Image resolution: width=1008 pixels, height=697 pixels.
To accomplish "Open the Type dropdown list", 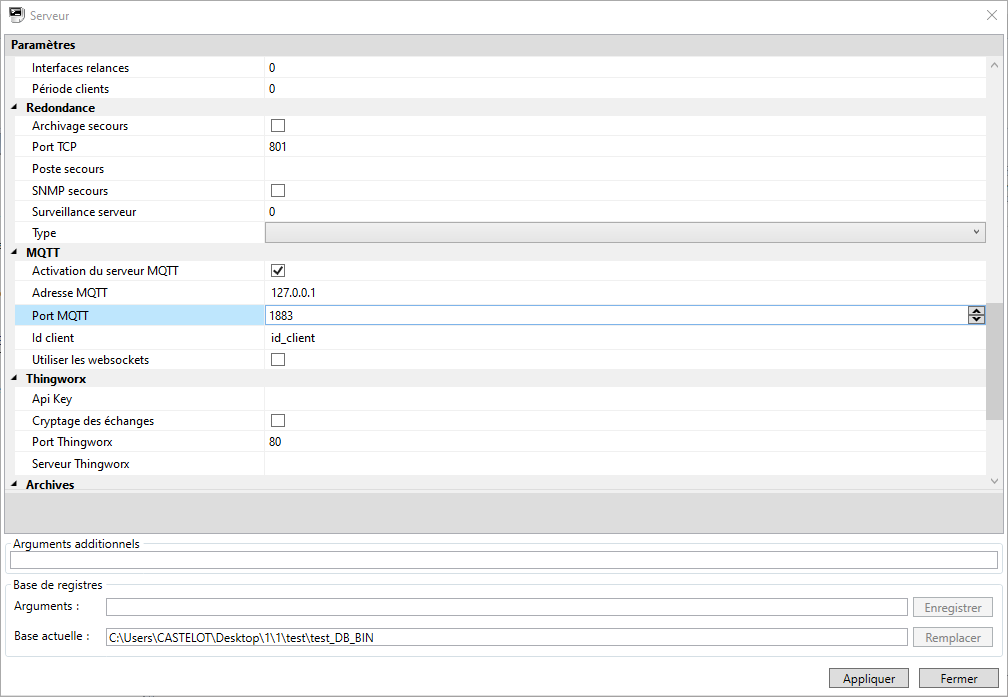I will pos(977,233).
